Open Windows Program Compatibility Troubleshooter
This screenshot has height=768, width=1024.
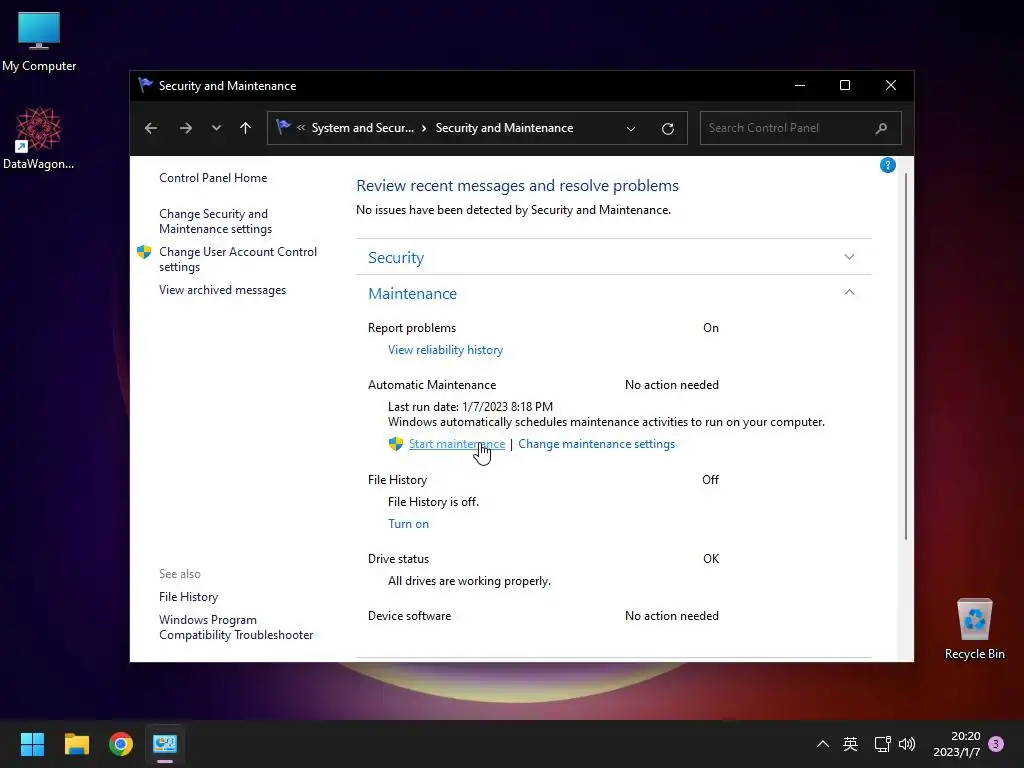[236, 628]
